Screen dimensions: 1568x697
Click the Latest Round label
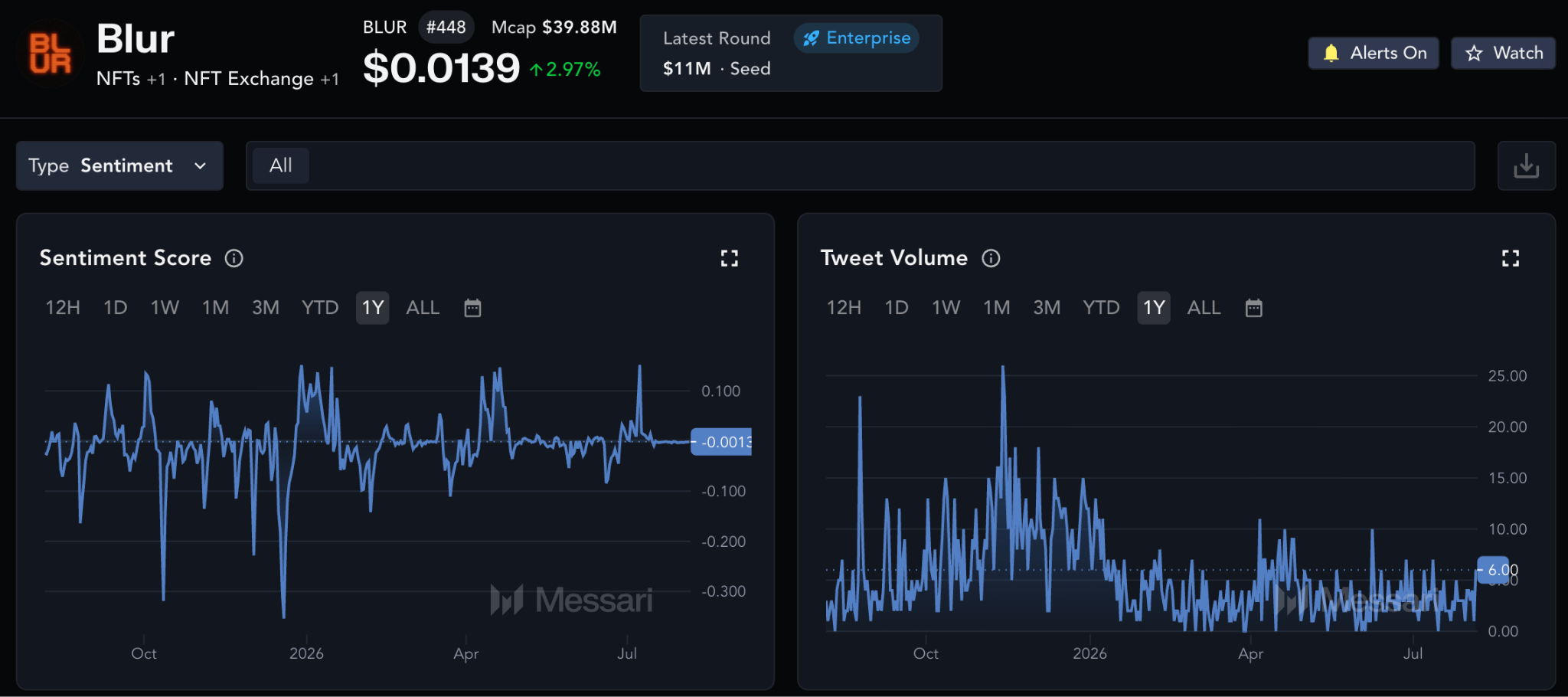(x=717, y=38)
